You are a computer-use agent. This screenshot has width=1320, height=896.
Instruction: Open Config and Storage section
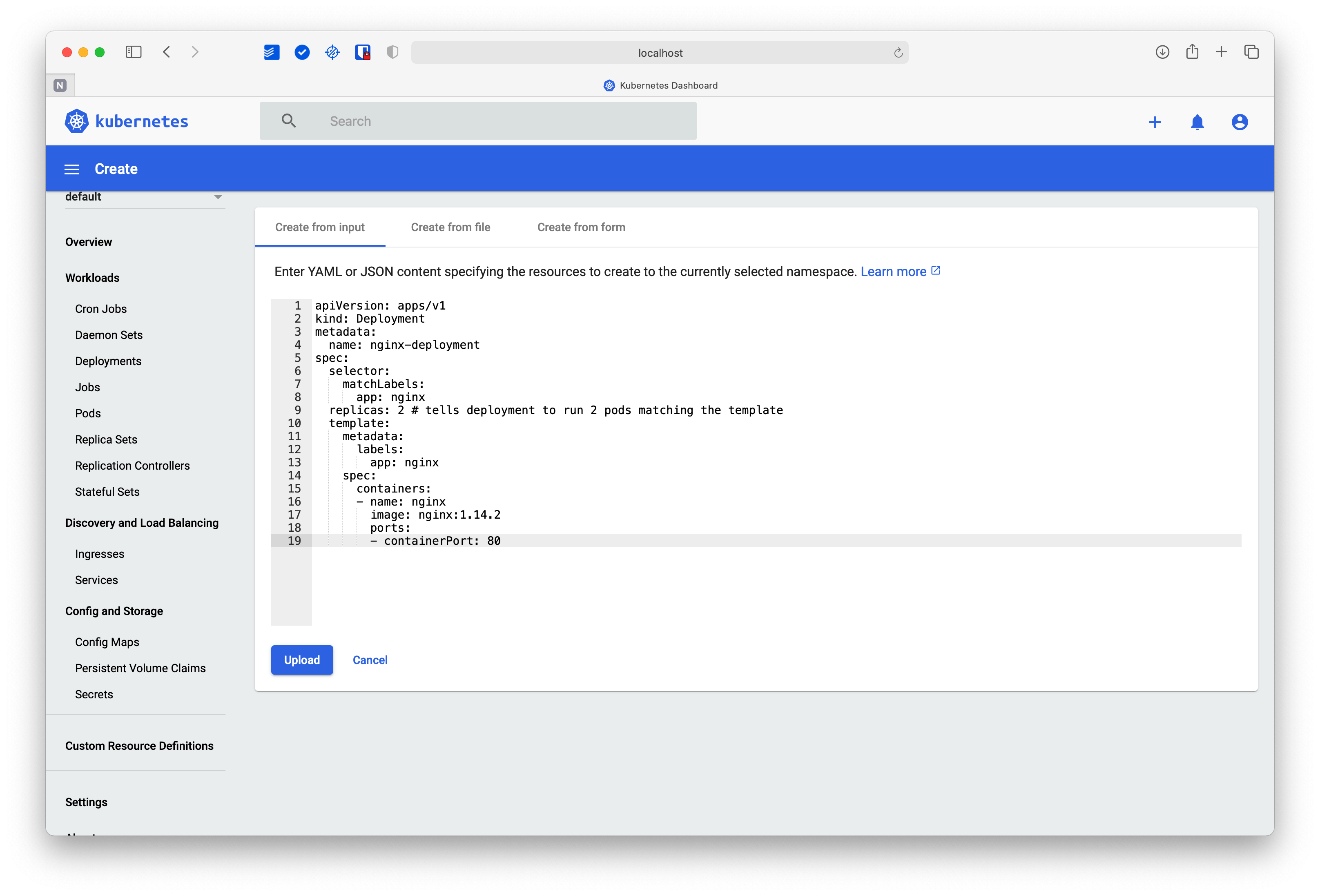coord(114,611)
